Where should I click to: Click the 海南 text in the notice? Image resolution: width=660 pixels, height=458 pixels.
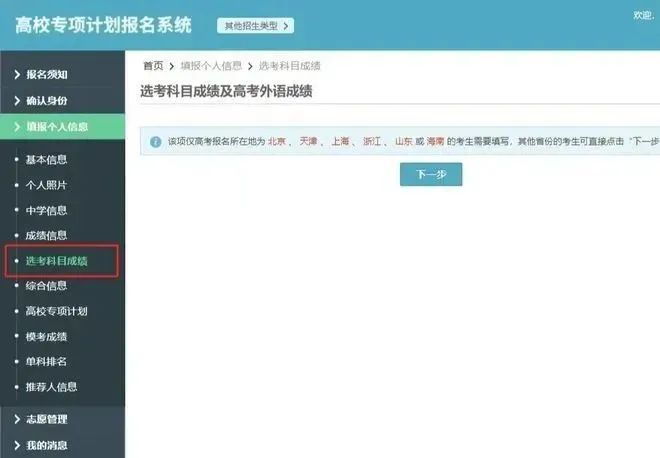[436, 141]
